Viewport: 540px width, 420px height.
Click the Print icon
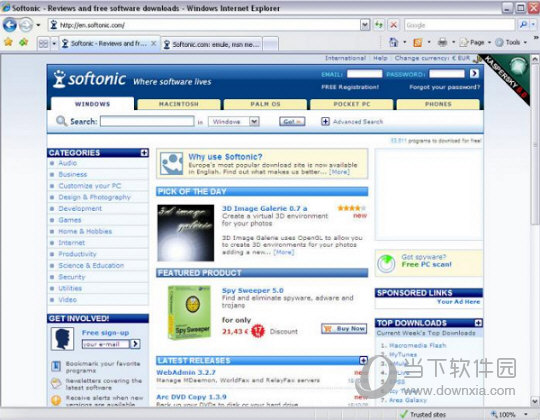pyautogui.click(x=443, y=42)
